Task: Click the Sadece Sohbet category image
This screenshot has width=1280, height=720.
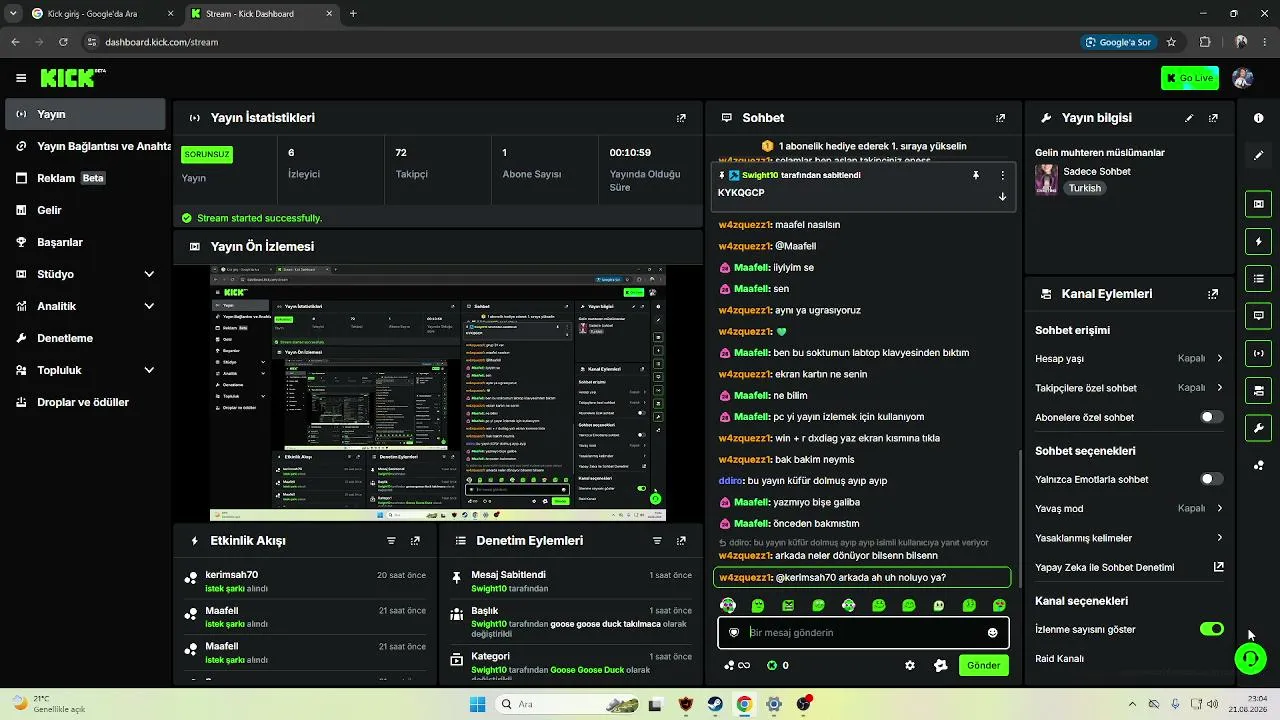Action: [x=1046, y=179]
